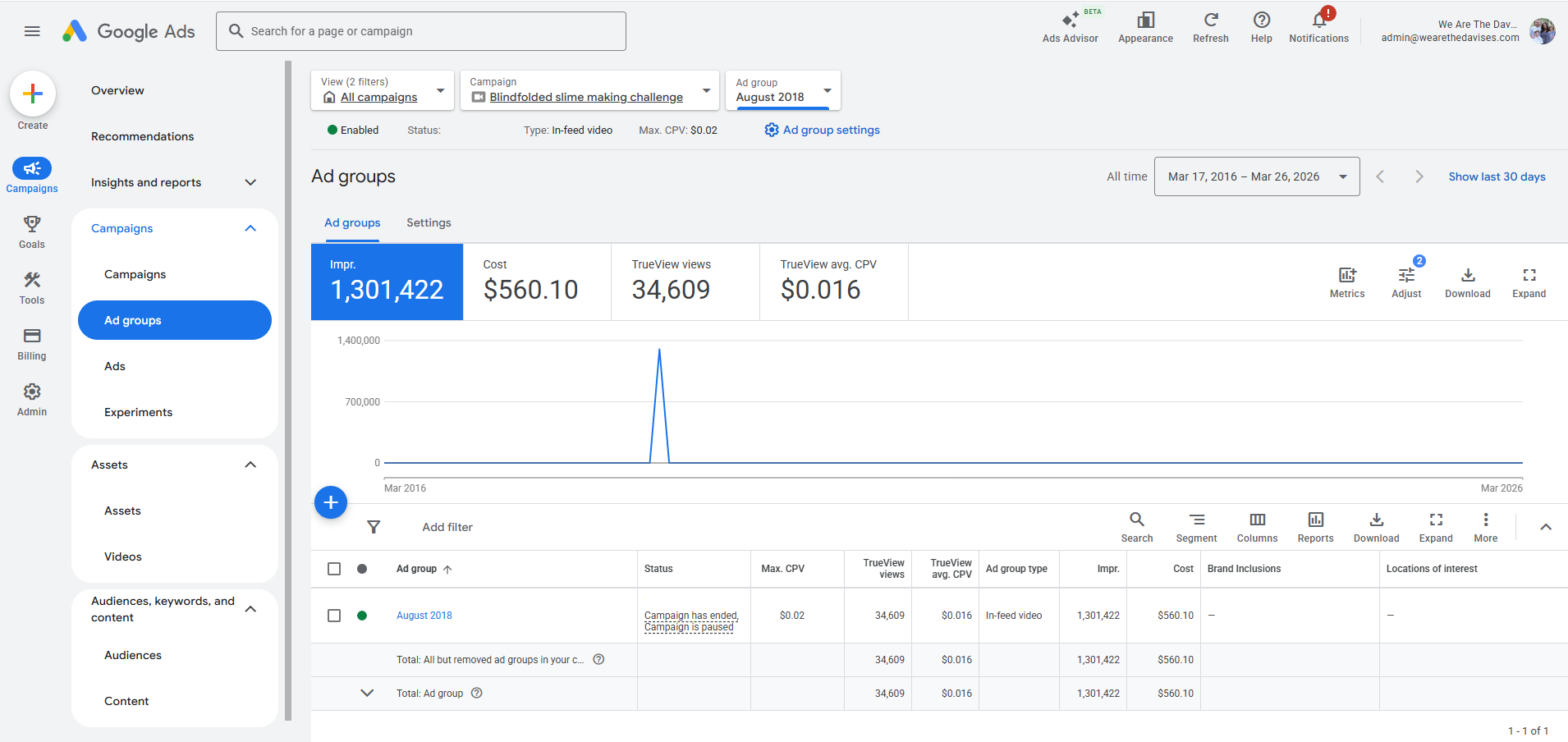Image resolution: width=1568 pixels, height=742 pixels.
Task: Select Cost metric card
Action: [x=537, y=282]
